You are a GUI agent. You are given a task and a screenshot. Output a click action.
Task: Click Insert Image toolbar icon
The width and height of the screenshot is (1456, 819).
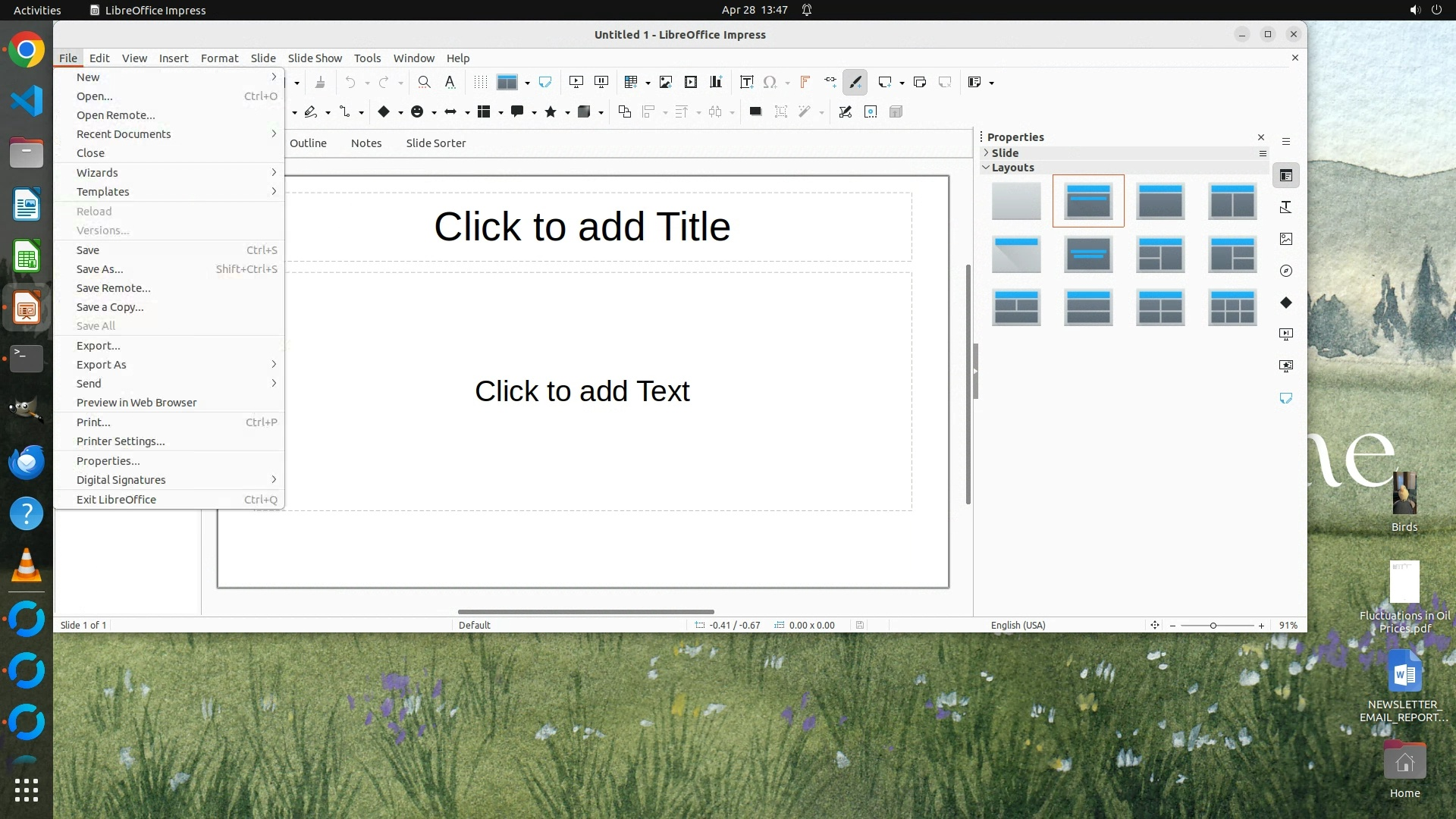(x=666, y=82)
